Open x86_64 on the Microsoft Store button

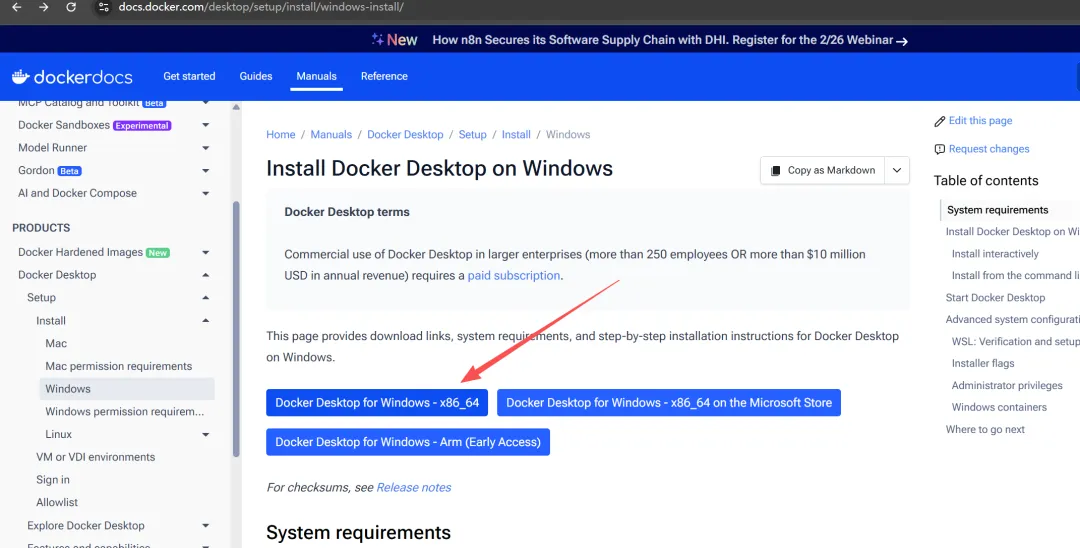coord(669,403)
